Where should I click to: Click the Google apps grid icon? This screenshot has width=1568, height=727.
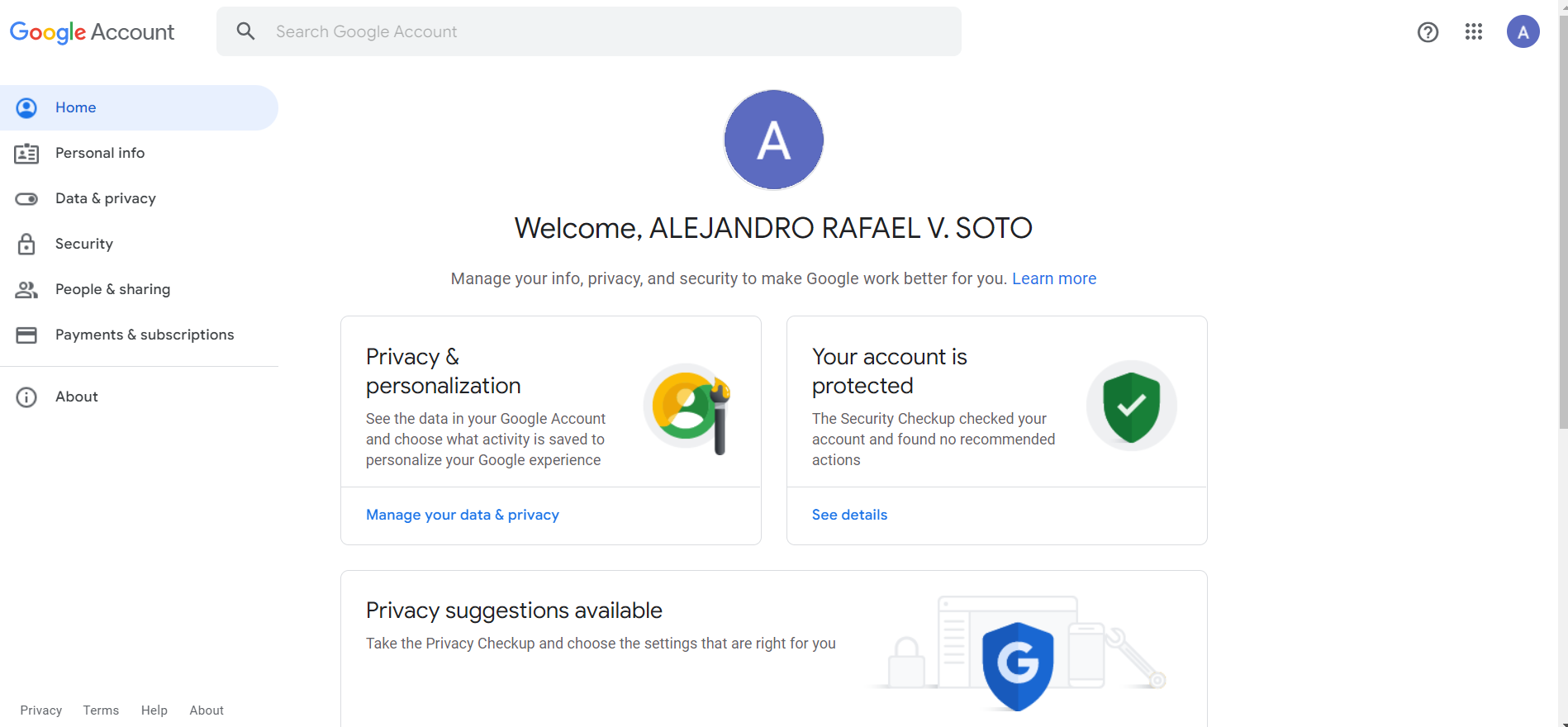click(x=1473, y=32)
